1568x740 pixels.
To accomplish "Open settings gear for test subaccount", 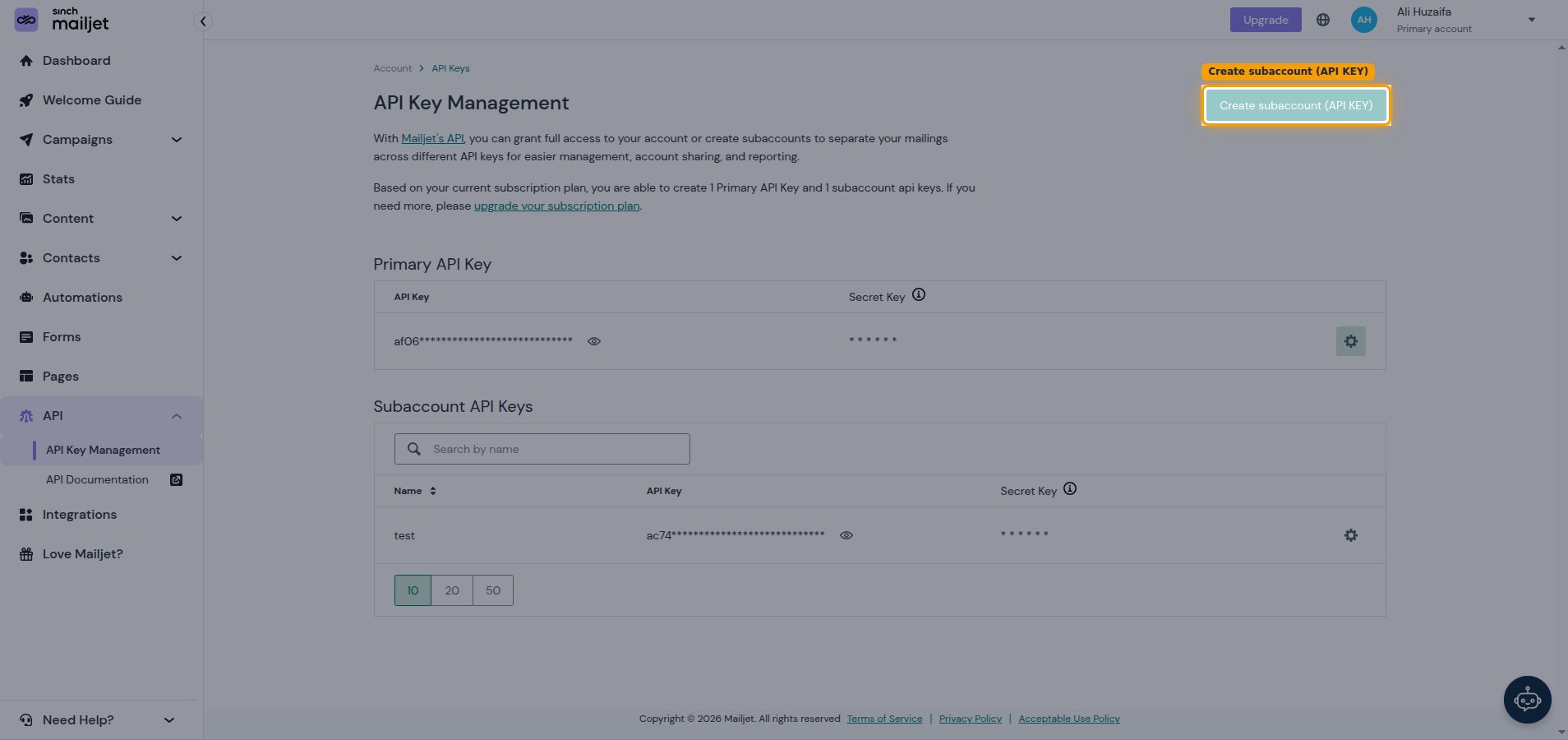I will click(1351, 535).
